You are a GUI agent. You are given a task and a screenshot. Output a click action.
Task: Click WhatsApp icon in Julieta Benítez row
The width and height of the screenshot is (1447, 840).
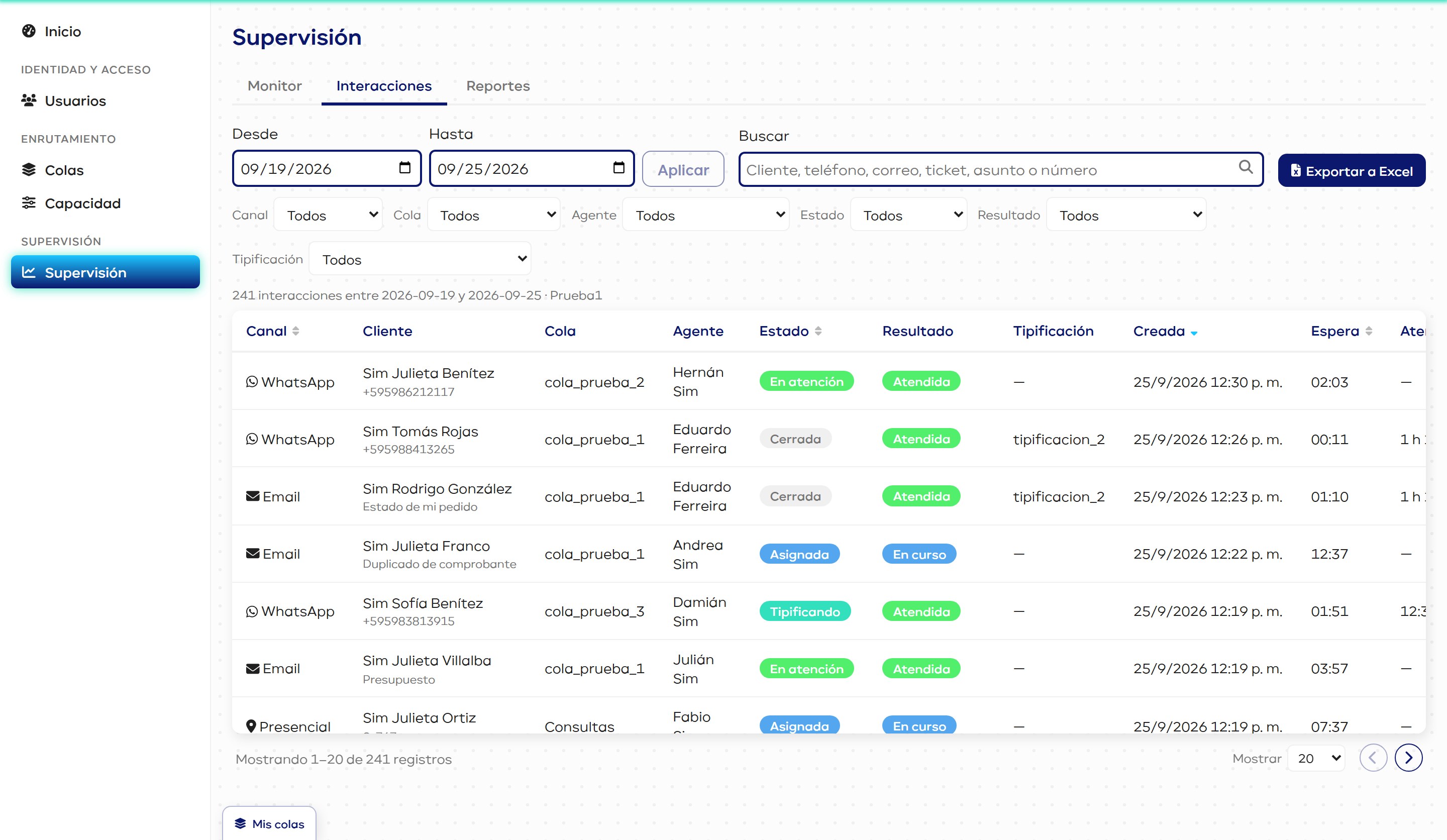252,382
